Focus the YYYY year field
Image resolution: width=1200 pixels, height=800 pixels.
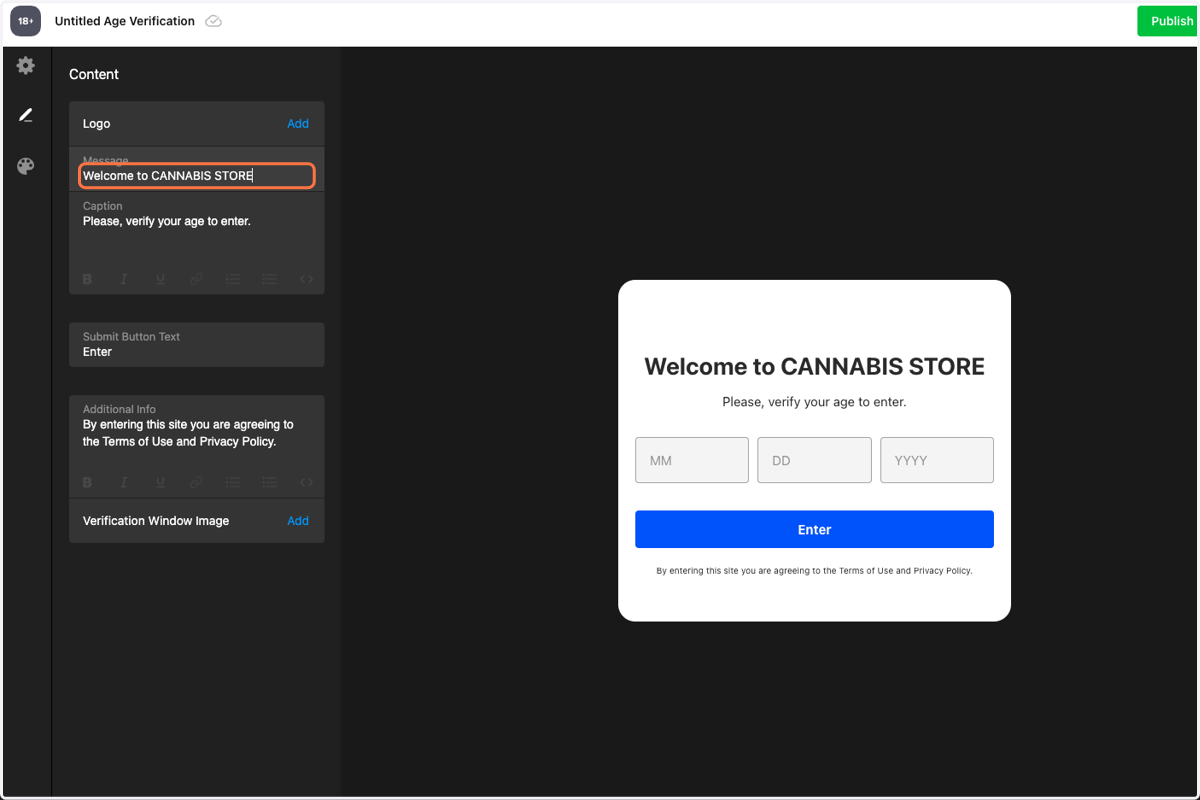(937, 460)
